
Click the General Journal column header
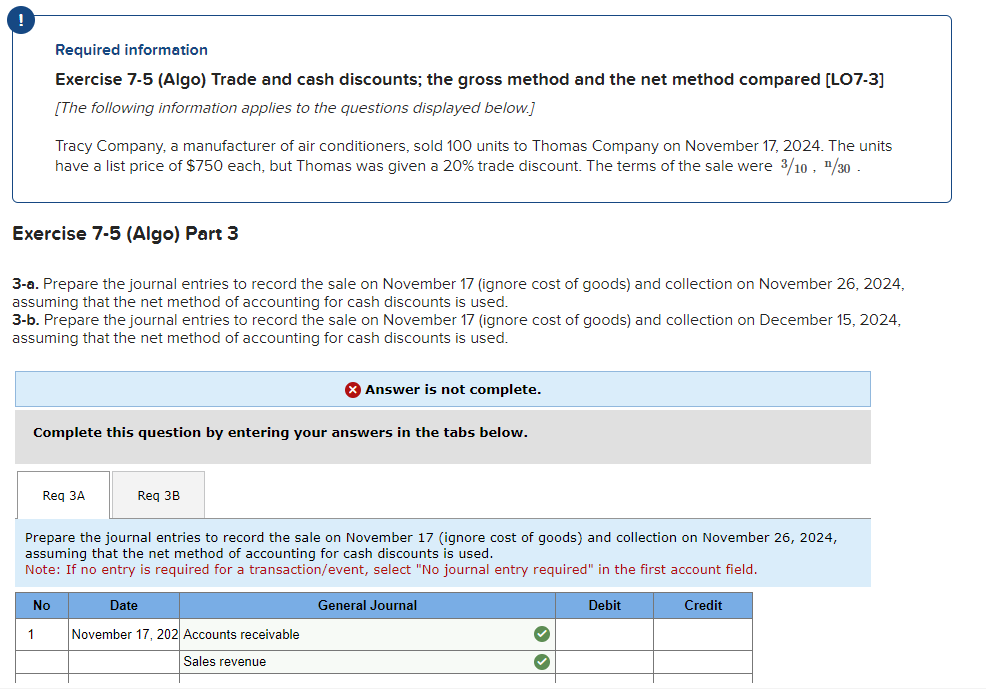point(367,606)
